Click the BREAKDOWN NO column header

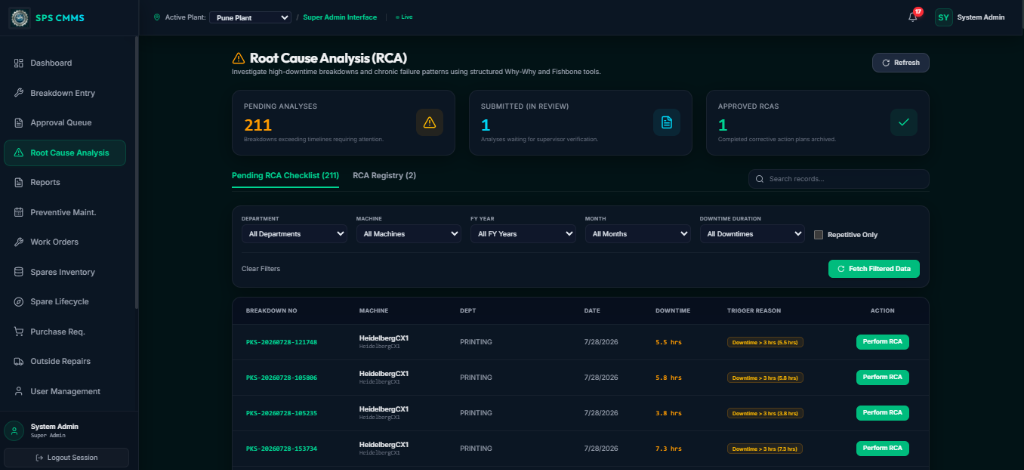tap(271, 311)
